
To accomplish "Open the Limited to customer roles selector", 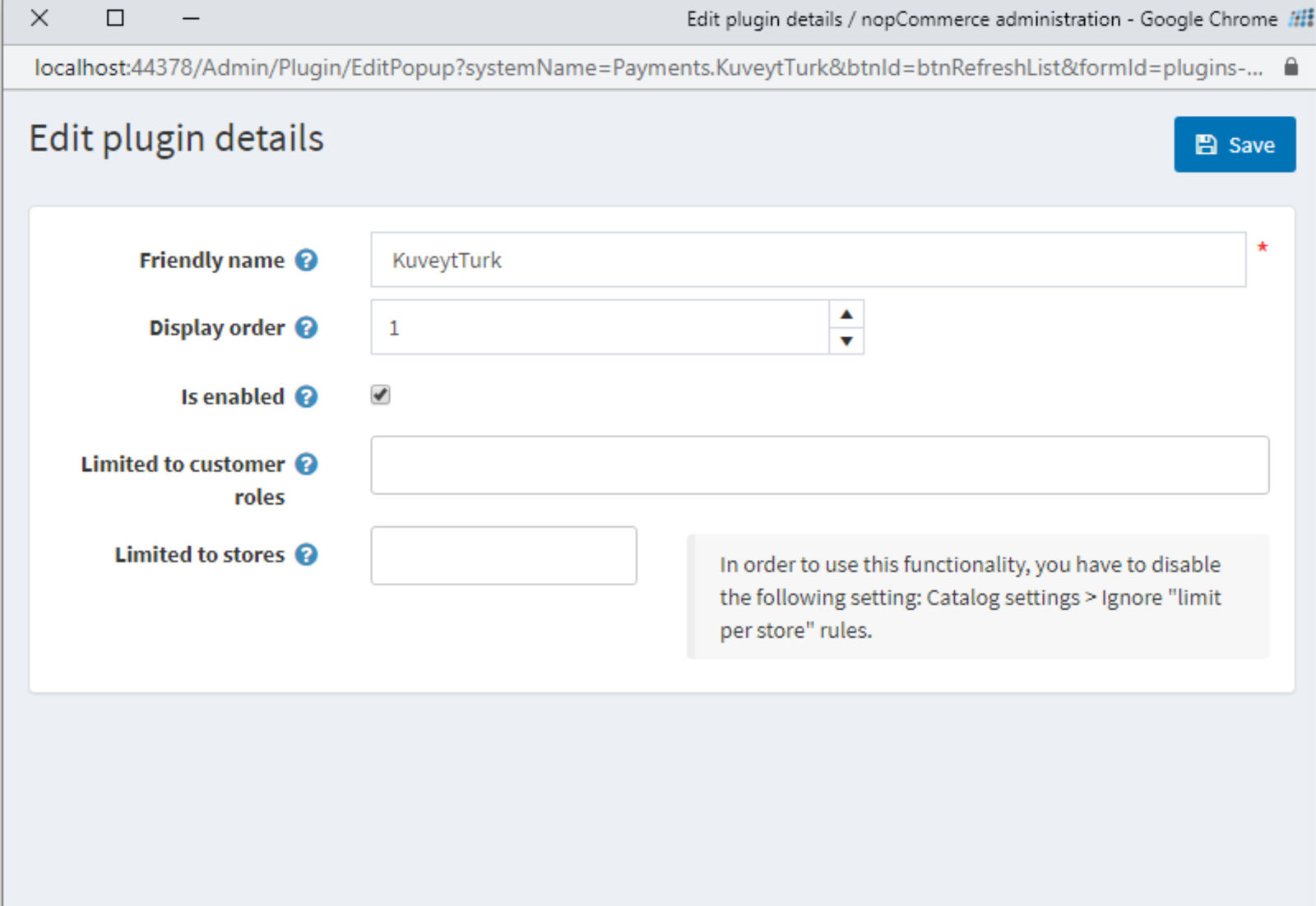I will point(819,465).
